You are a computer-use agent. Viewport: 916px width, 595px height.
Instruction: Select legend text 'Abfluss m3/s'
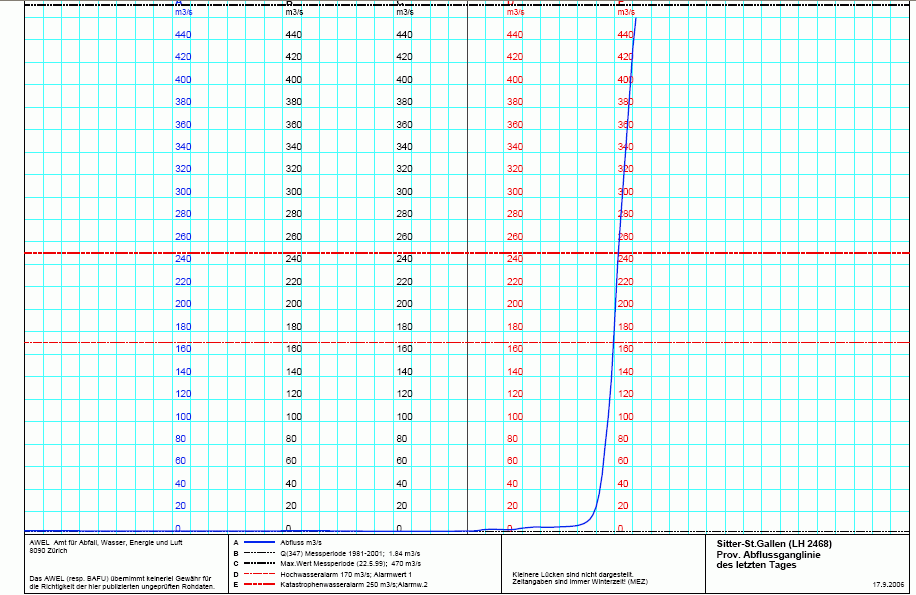[301, 542]
